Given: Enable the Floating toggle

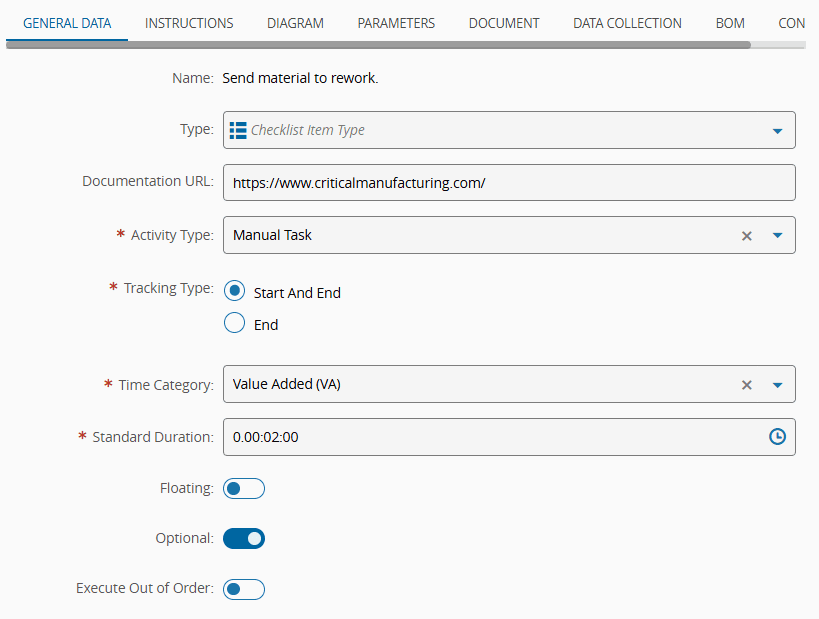Looking at the screenshot, I should pos(243,488).
